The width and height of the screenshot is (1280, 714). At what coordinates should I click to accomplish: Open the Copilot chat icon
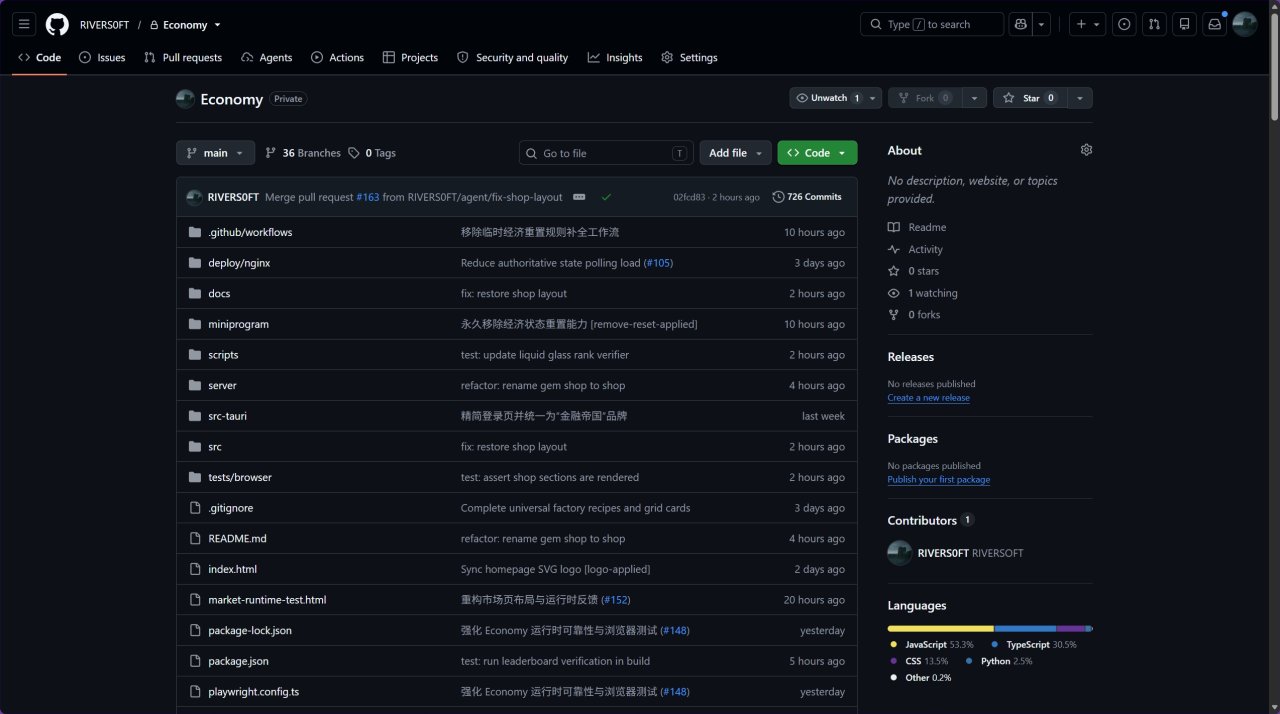click(1021, 24)
